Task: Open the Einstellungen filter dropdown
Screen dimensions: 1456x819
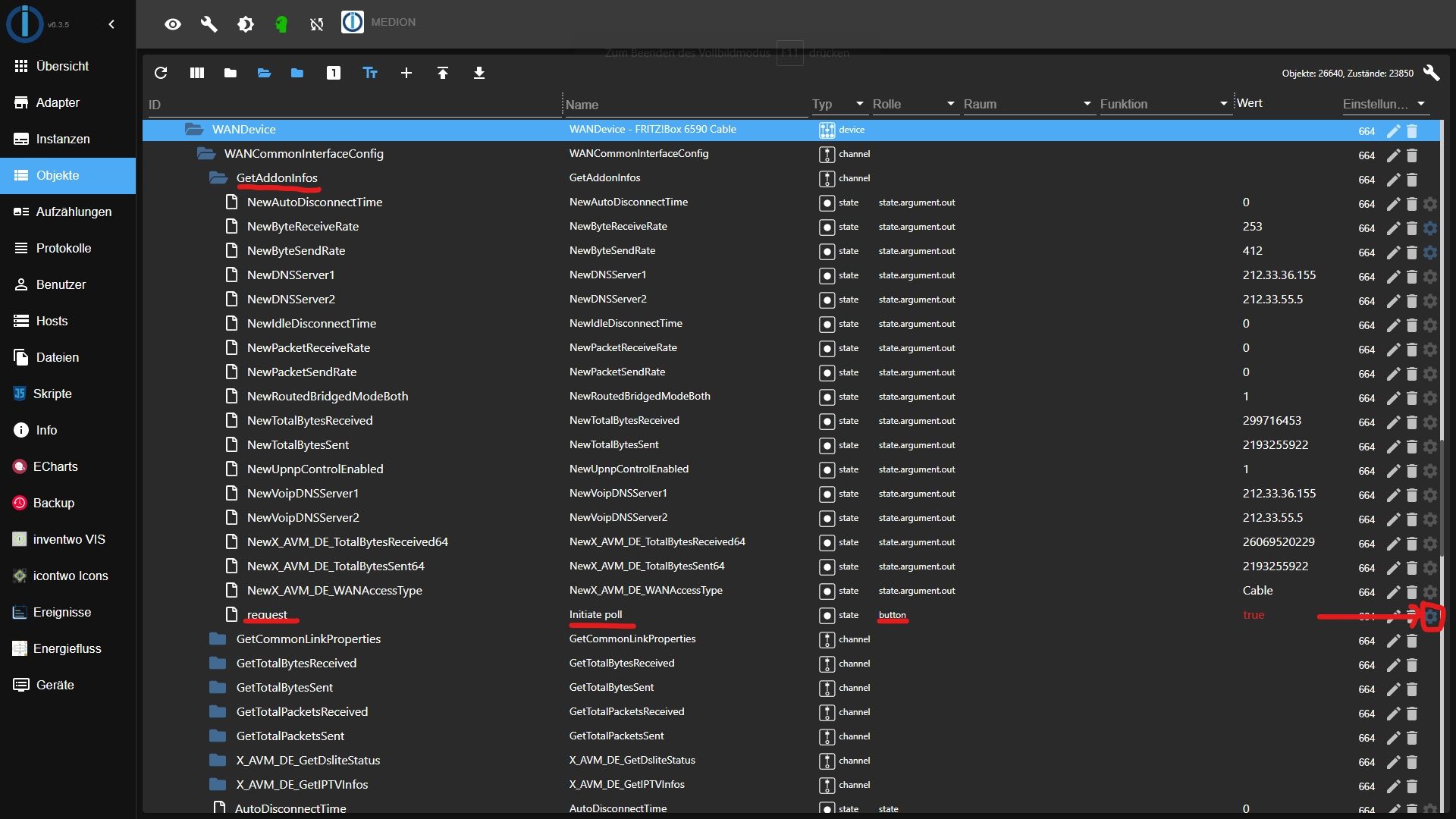Action: (1385, 104)
